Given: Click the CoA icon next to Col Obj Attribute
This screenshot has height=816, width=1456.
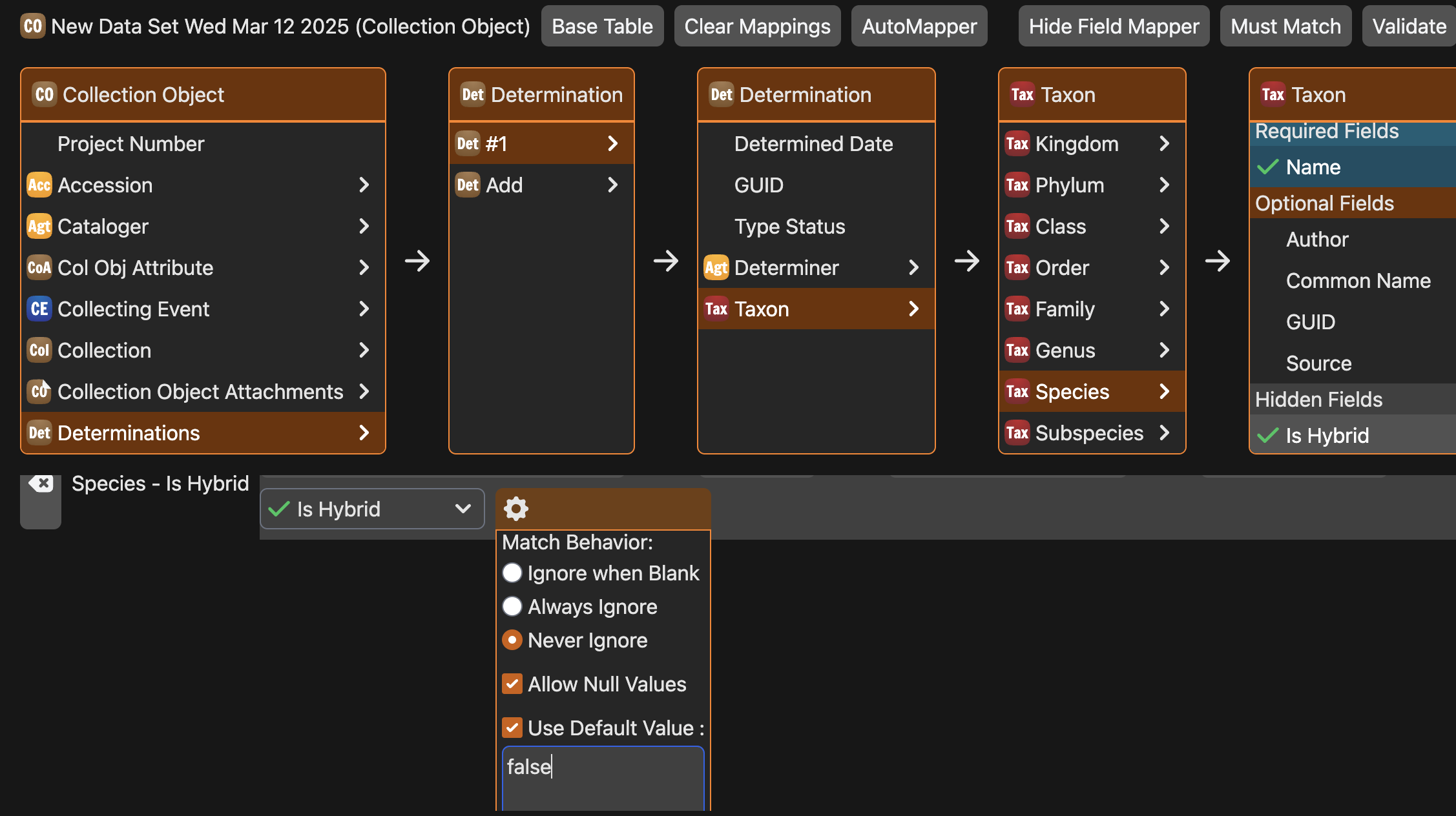Looking at the screenshot, I should click(x=39, y=267).
